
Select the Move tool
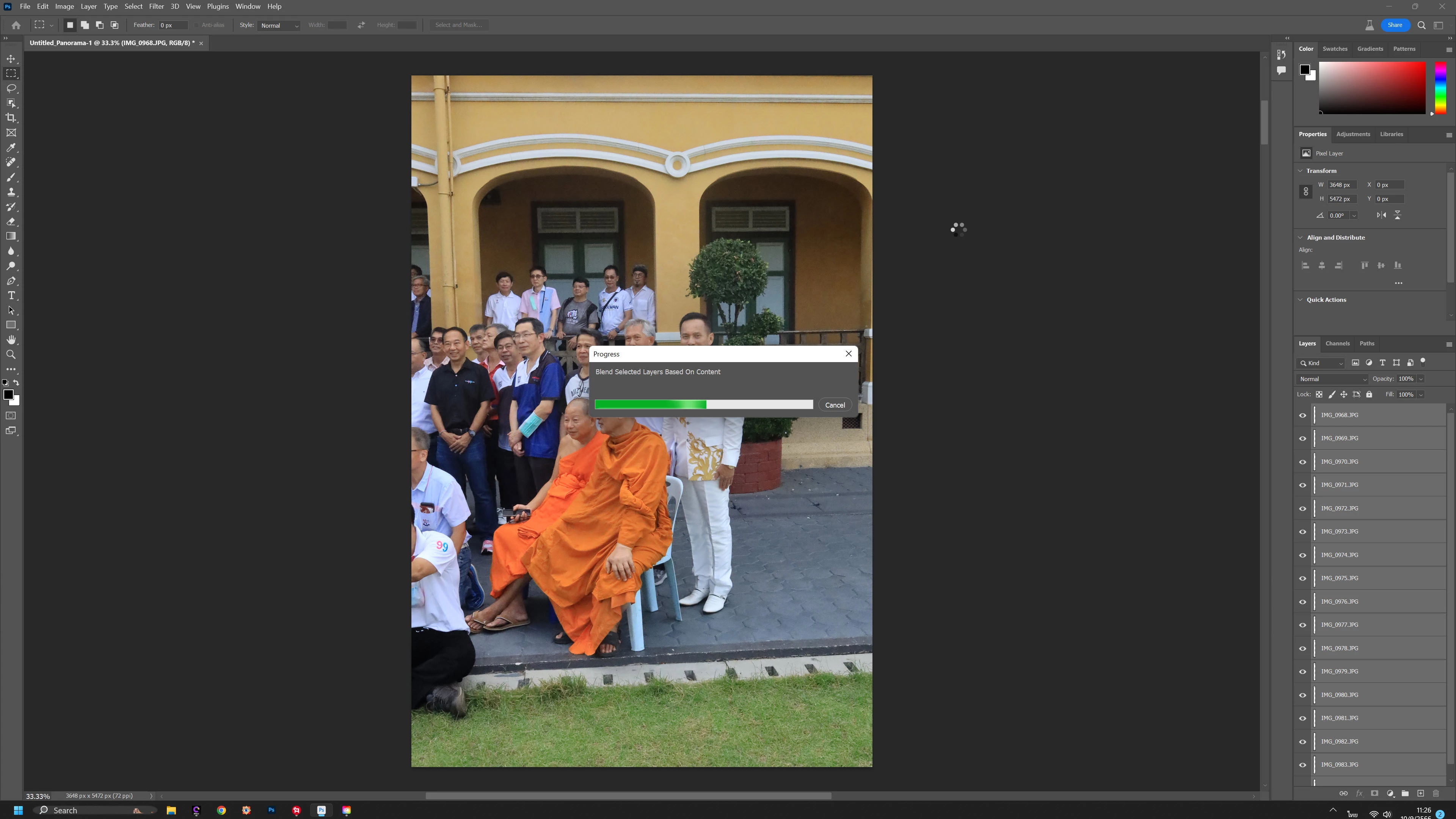pyautogui.click(x=11, y=59)
